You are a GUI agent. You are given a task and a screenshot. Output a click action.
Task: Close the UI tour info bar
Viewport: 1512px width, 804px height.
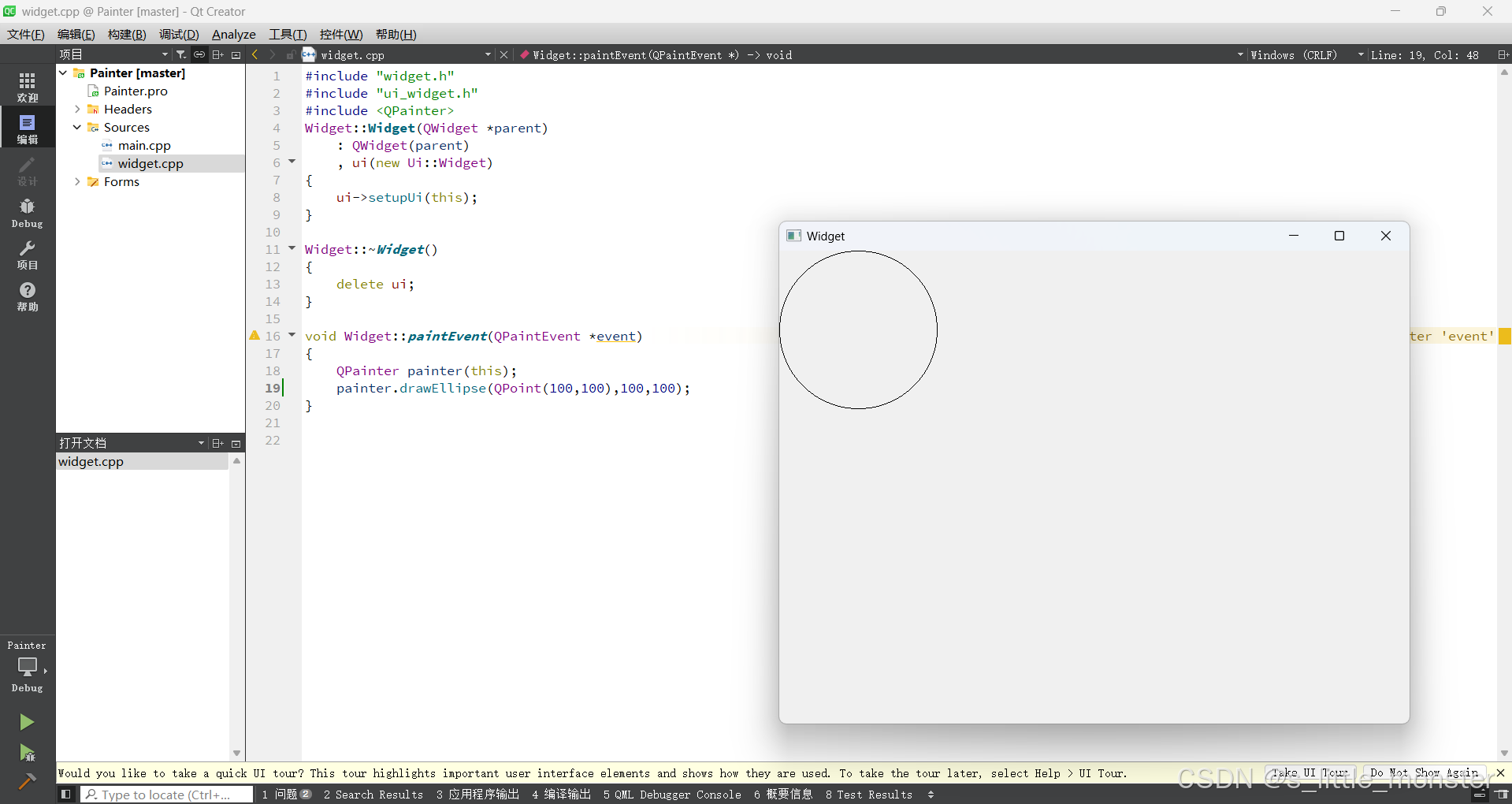click(1500, 772)
